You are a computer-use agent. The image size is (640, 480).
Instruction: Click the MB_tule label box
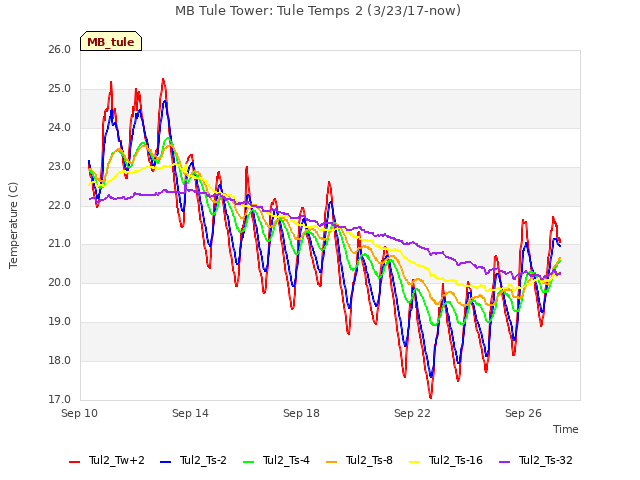point(111,41)
